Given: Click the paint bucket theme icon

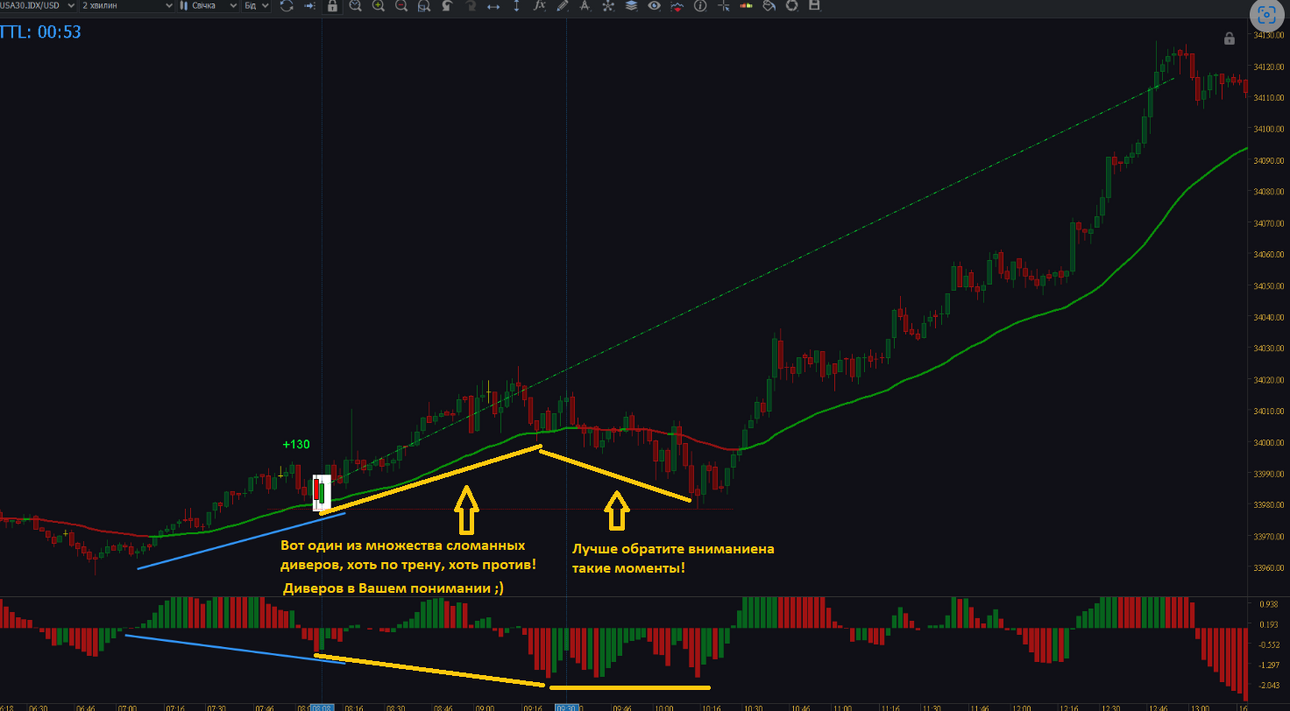Looking at the screenshot, I should 769,6.
